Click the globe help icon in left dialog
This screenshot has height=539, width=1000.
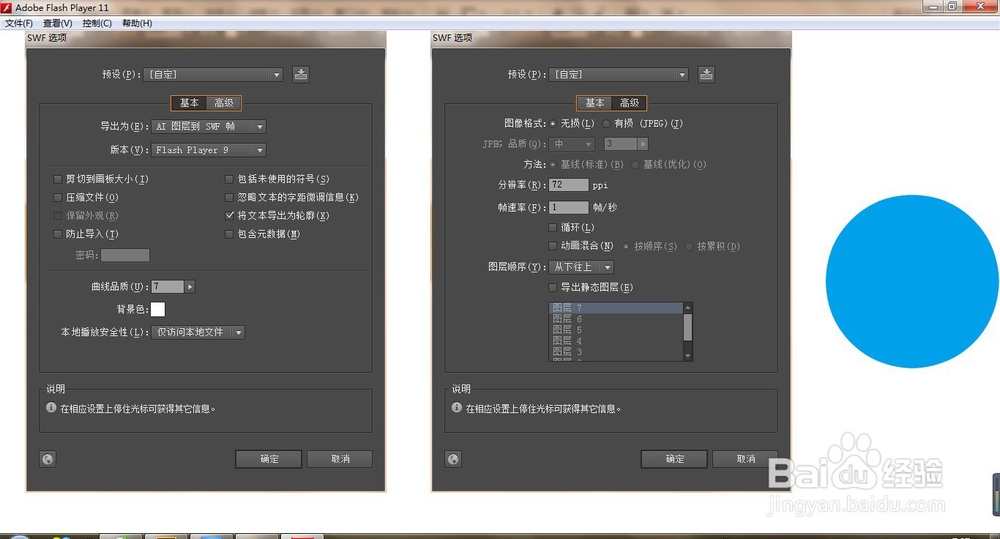click(48, 459)
